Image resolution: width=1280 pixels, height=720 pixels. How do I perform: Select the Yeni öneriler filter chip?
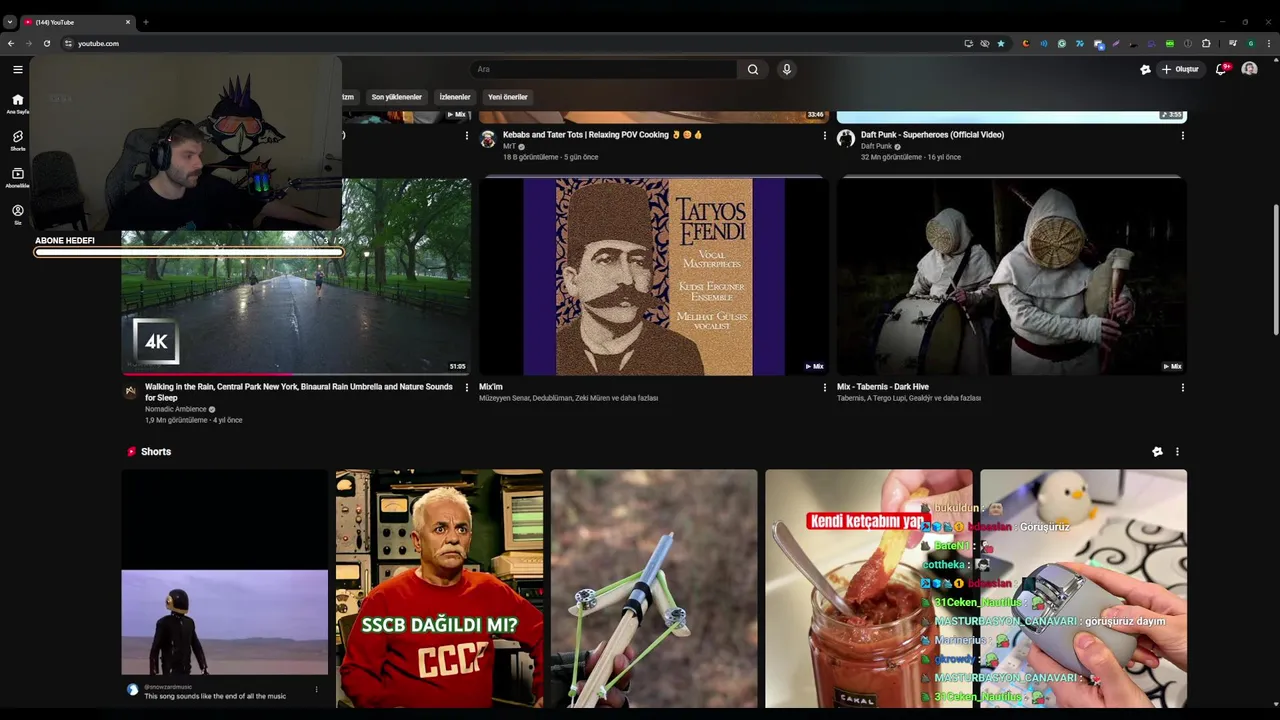tap(507, 97)
